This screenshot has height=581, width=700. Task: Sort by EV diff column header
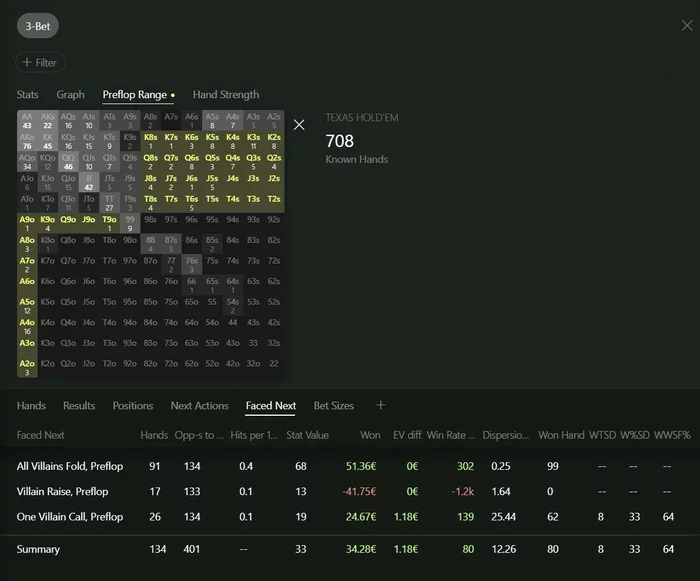[407, 435]
